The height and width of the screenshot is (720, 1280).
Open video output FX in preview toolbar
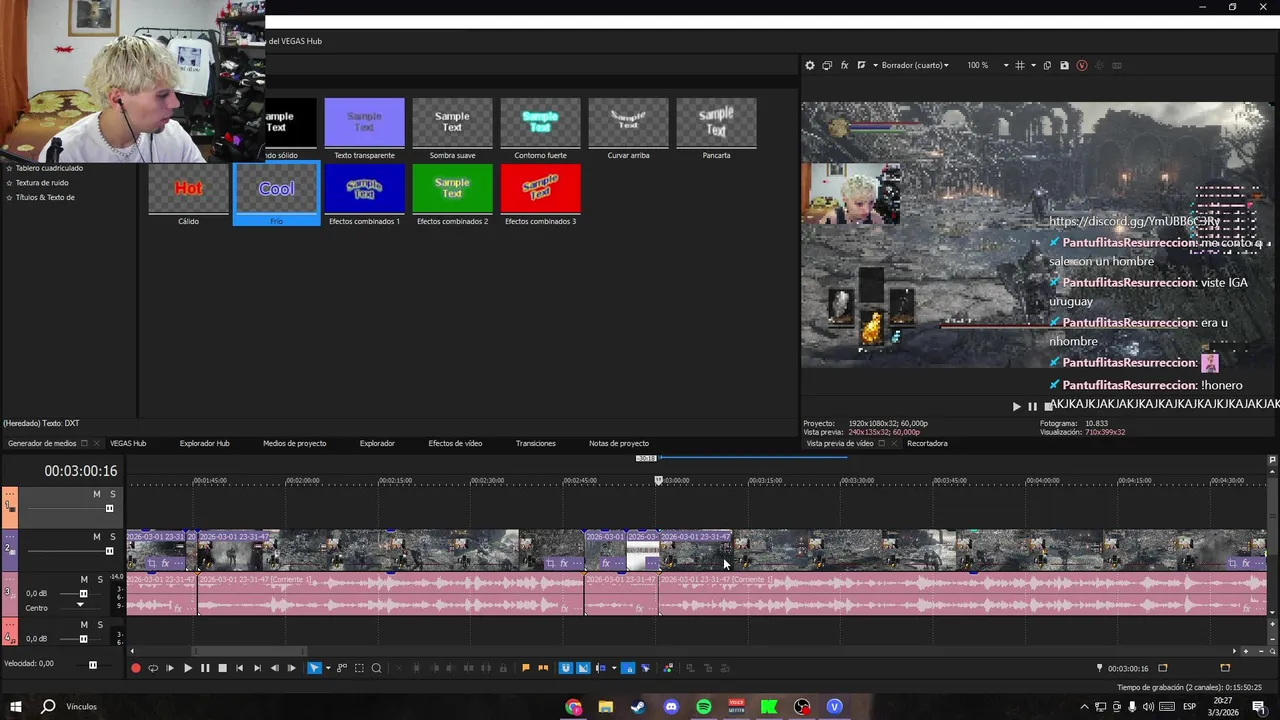click(x=844, y=65)
